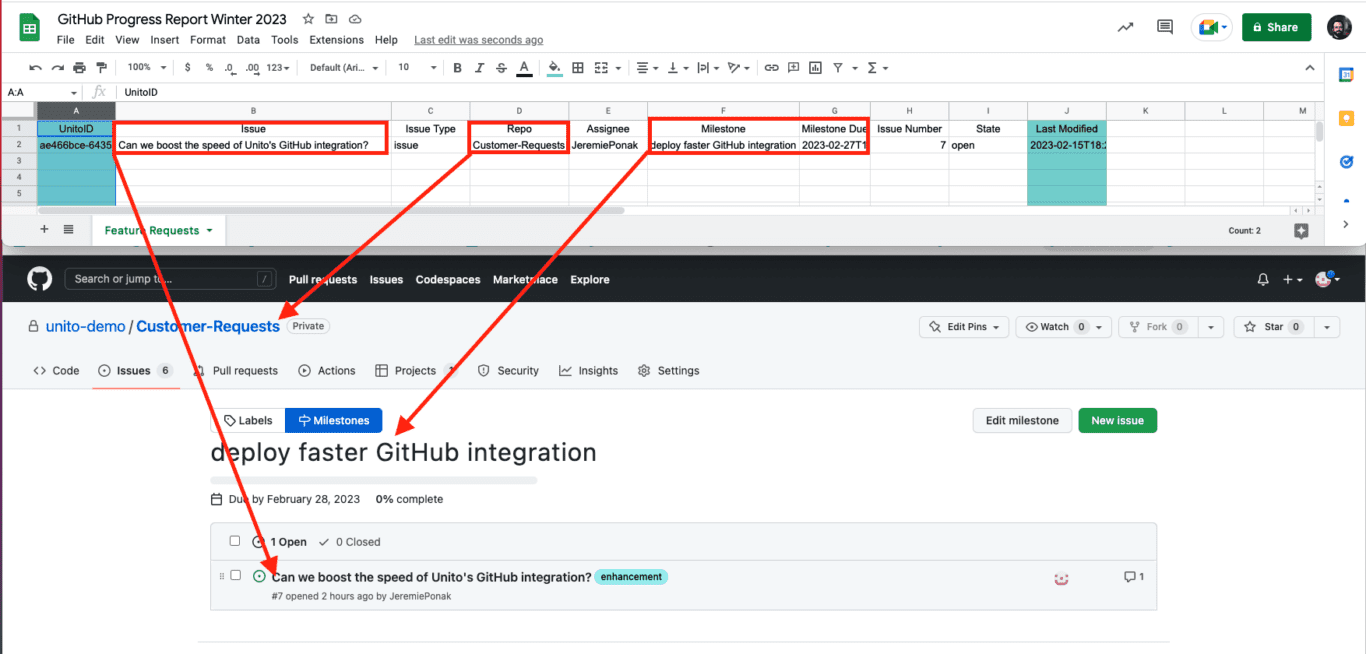
Task: Click the green New issue button
Action: pyautogui.click(x=1118, y=420)
